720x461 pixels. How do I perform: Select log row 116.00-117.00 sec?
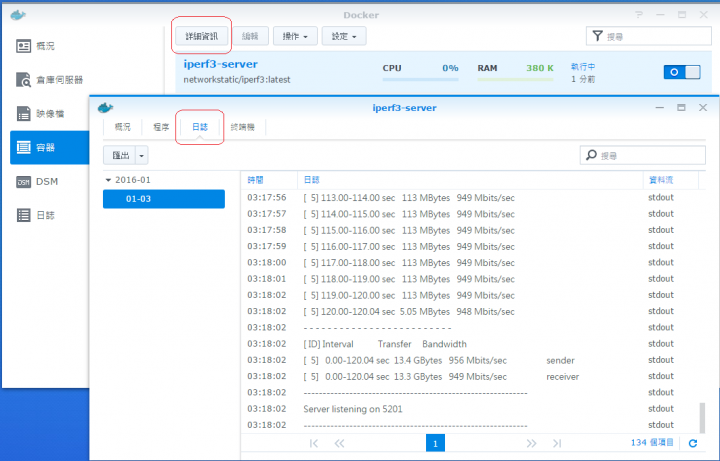point(471,247)
